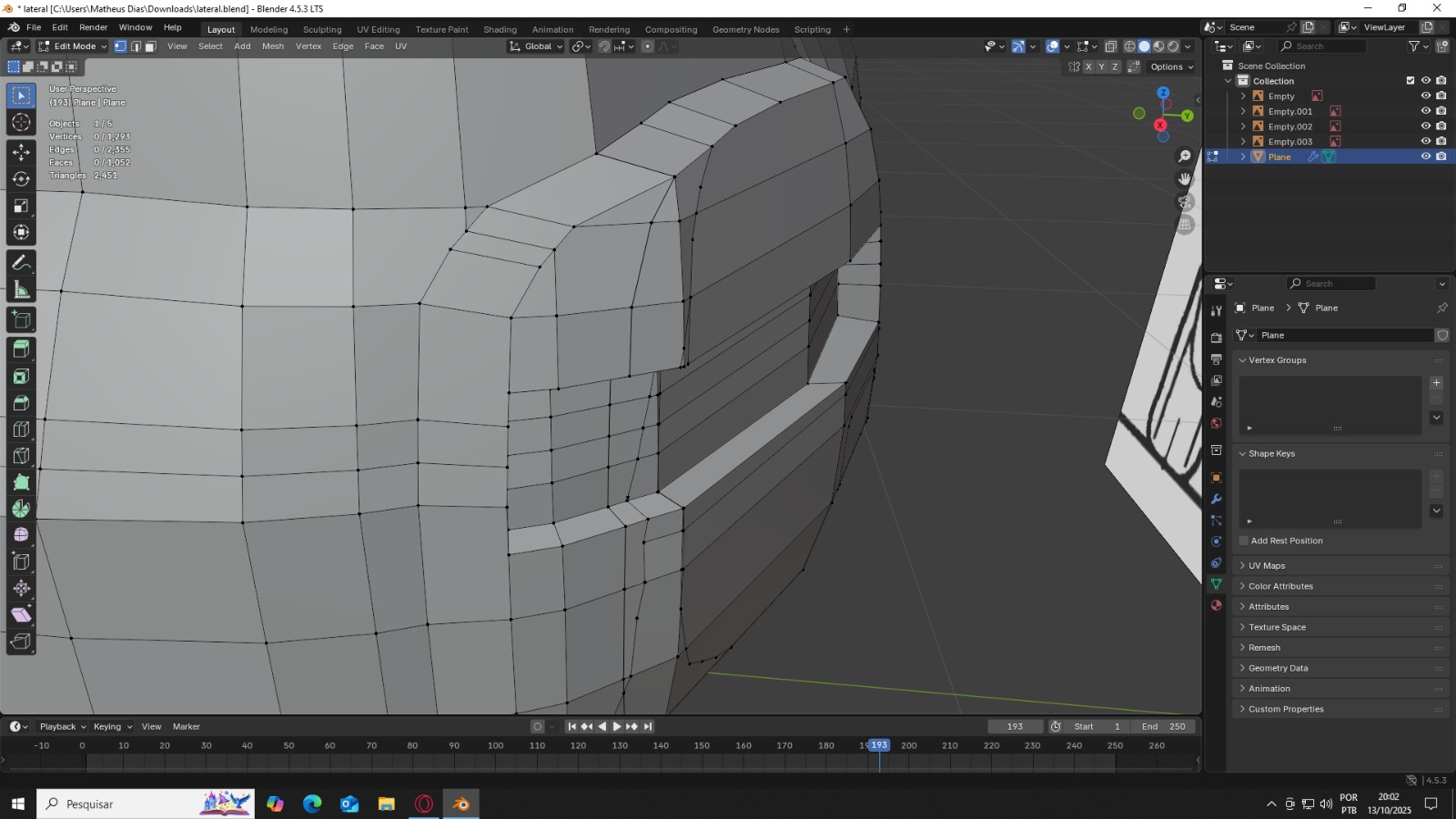Screen dimensions: 1456x819
Task: Activate the Annotate tool
Action: [21, 263]
